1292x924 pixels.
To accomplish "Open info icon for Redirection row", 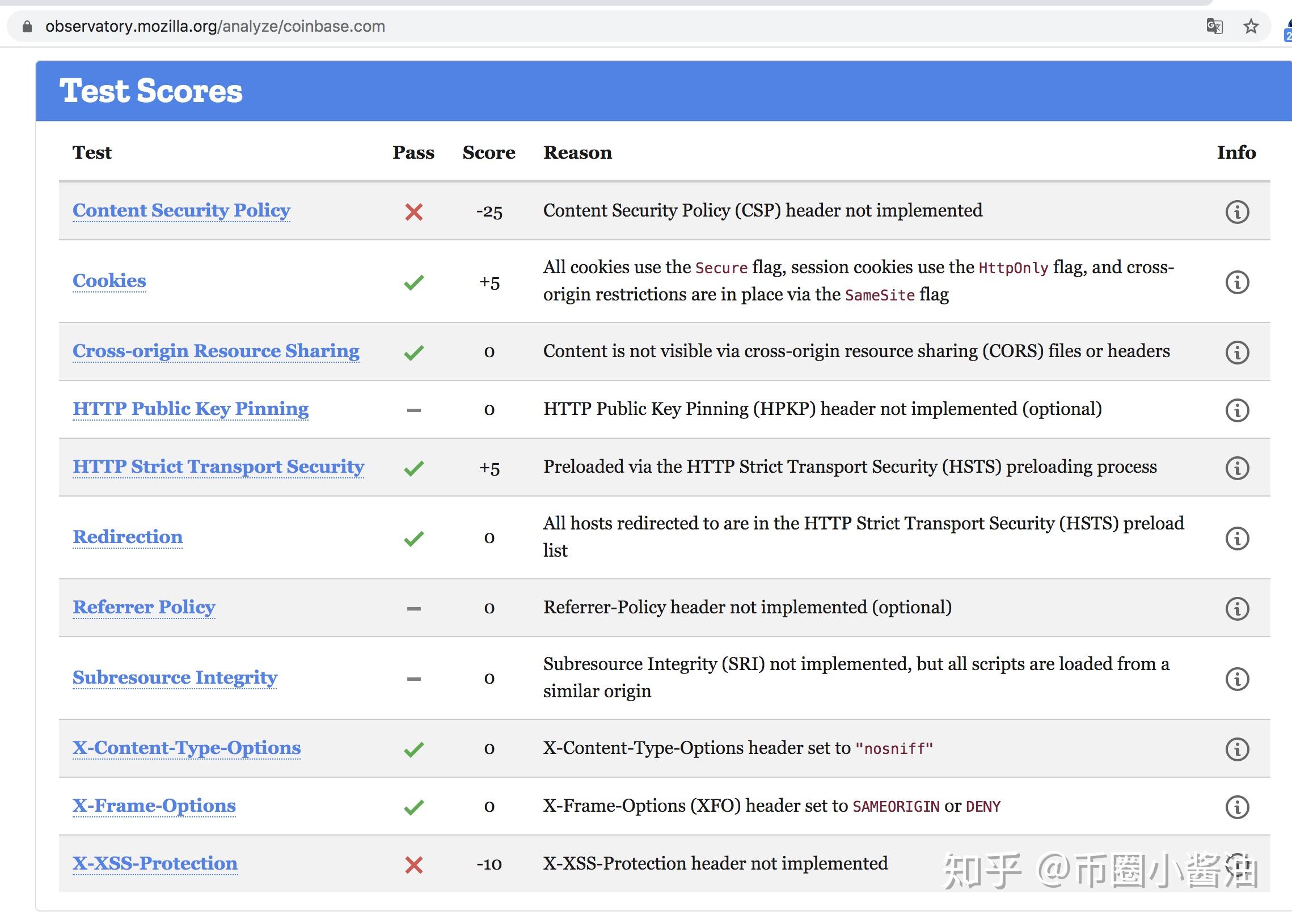I will click(1237, 538).
